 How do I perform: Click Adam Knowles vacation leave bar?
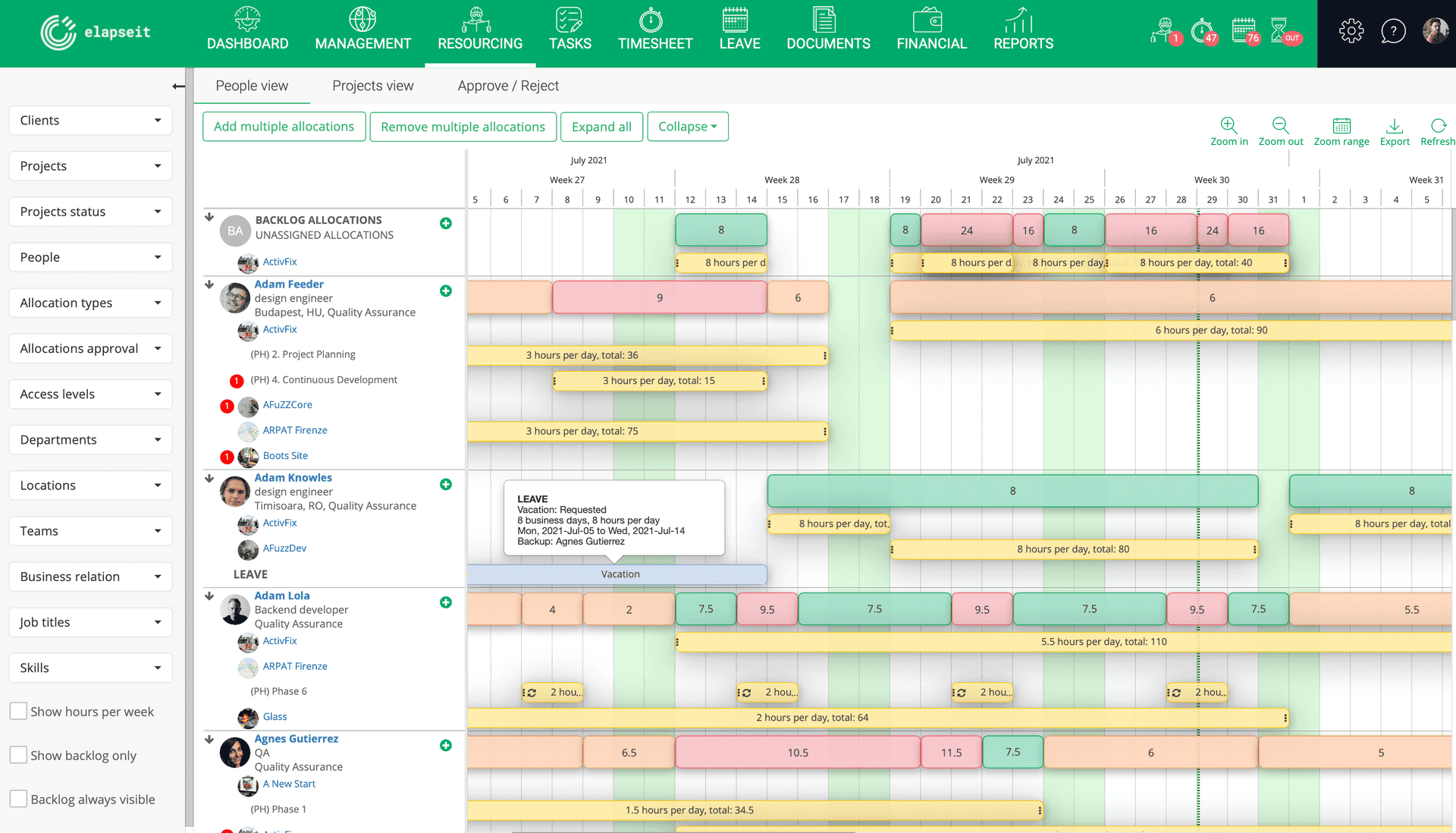(x=617, y=573)
